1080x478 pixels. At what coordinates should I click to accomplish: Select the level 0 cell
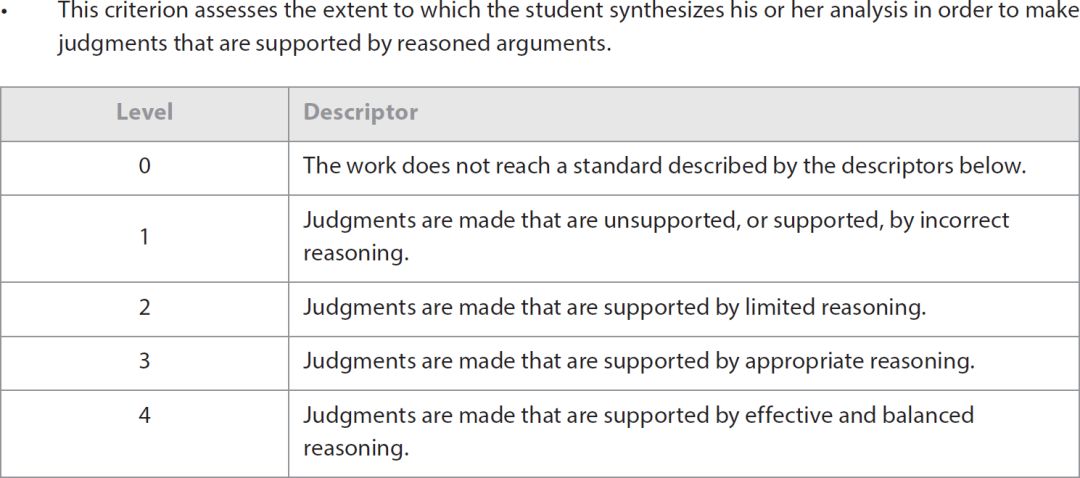point(144,167)
